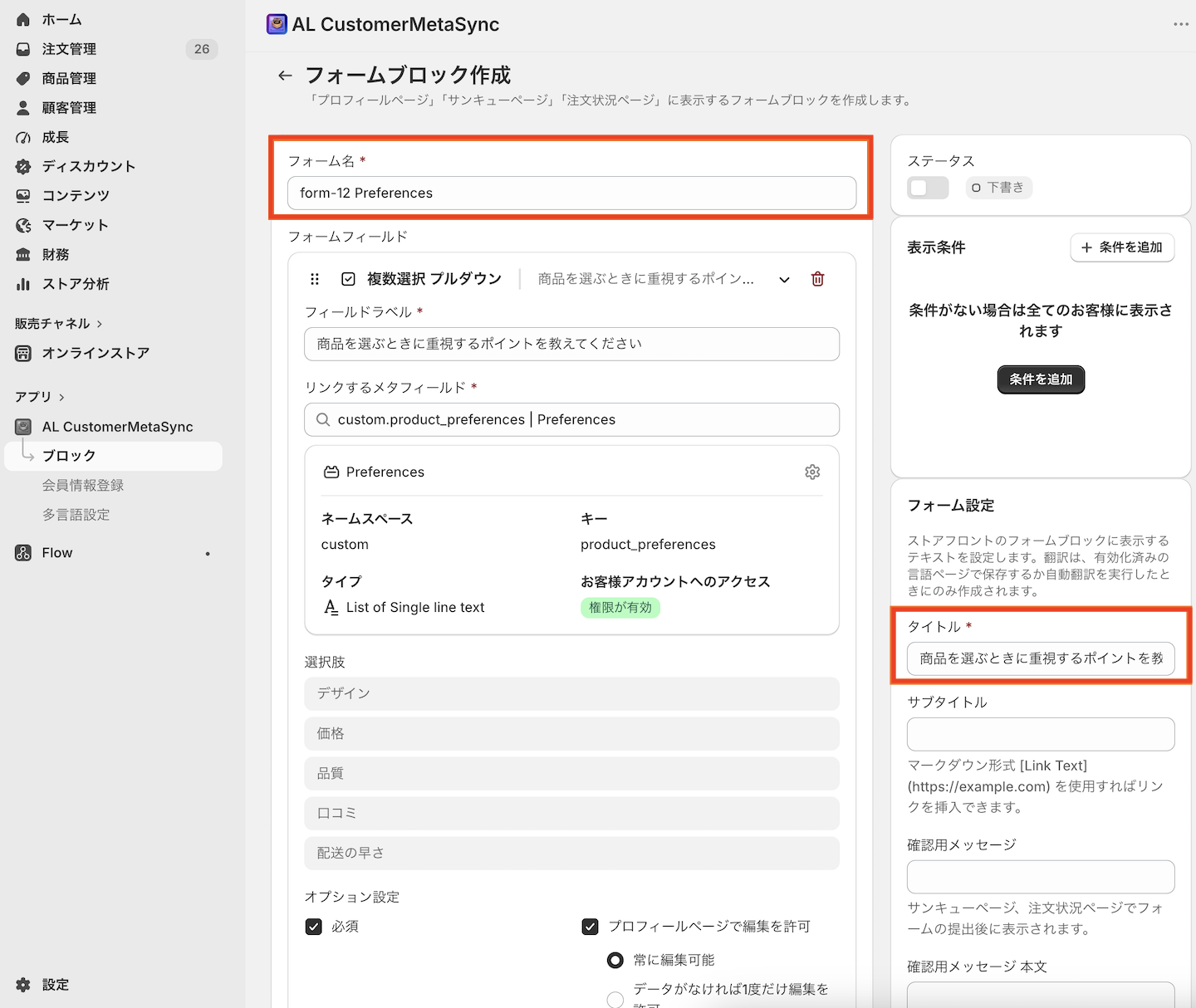Collapse the field with the chevron
Screen dimensions: 1196x1008
click(784, 280)
